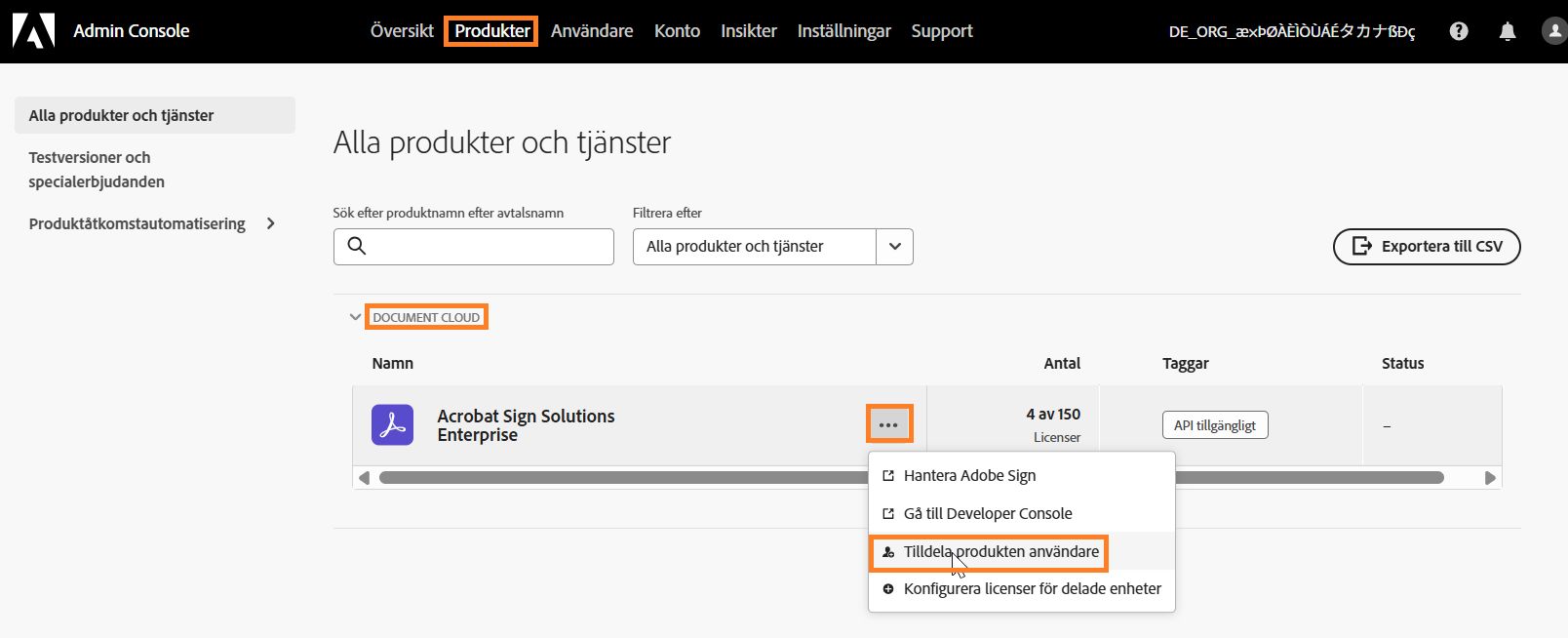Image resolution: width=1568 pixels, height=638 pixels.
Task: Open the Inställningar tab
Action: coord(844,31)
